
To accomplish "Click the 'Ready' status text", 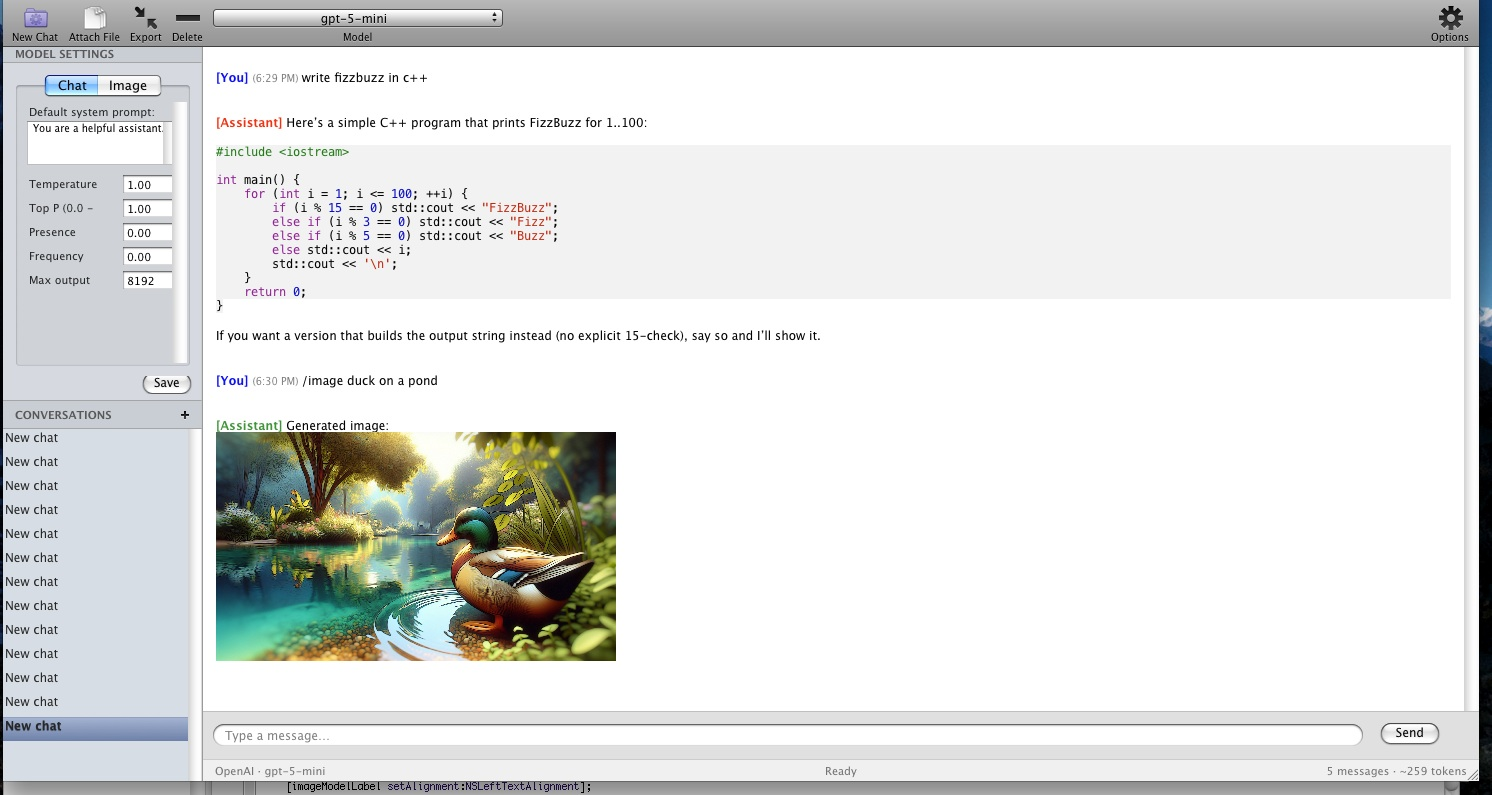I will [x=841, y=771].
